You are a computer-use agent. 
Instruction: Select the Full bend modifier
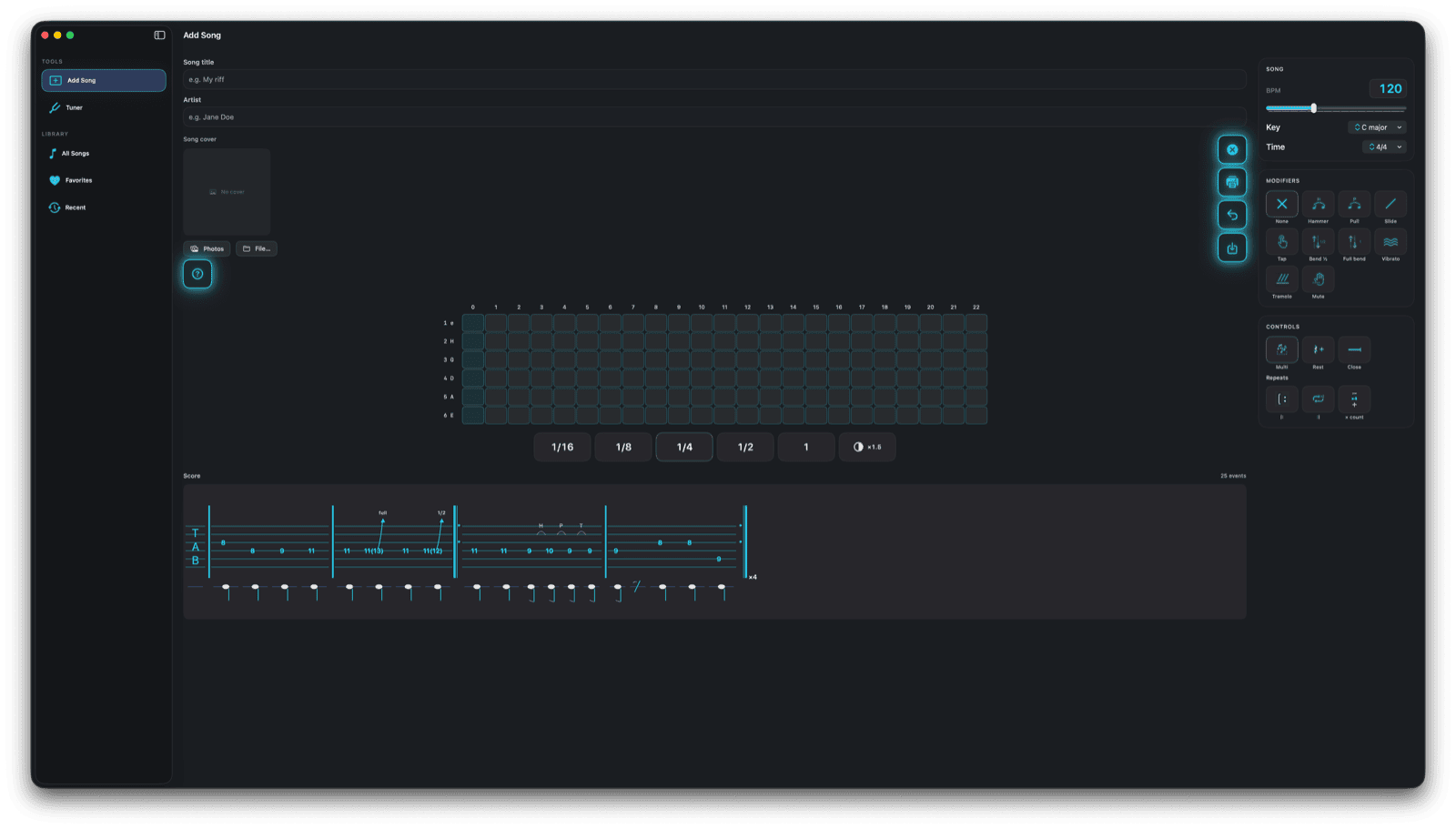click(1354, 241)
